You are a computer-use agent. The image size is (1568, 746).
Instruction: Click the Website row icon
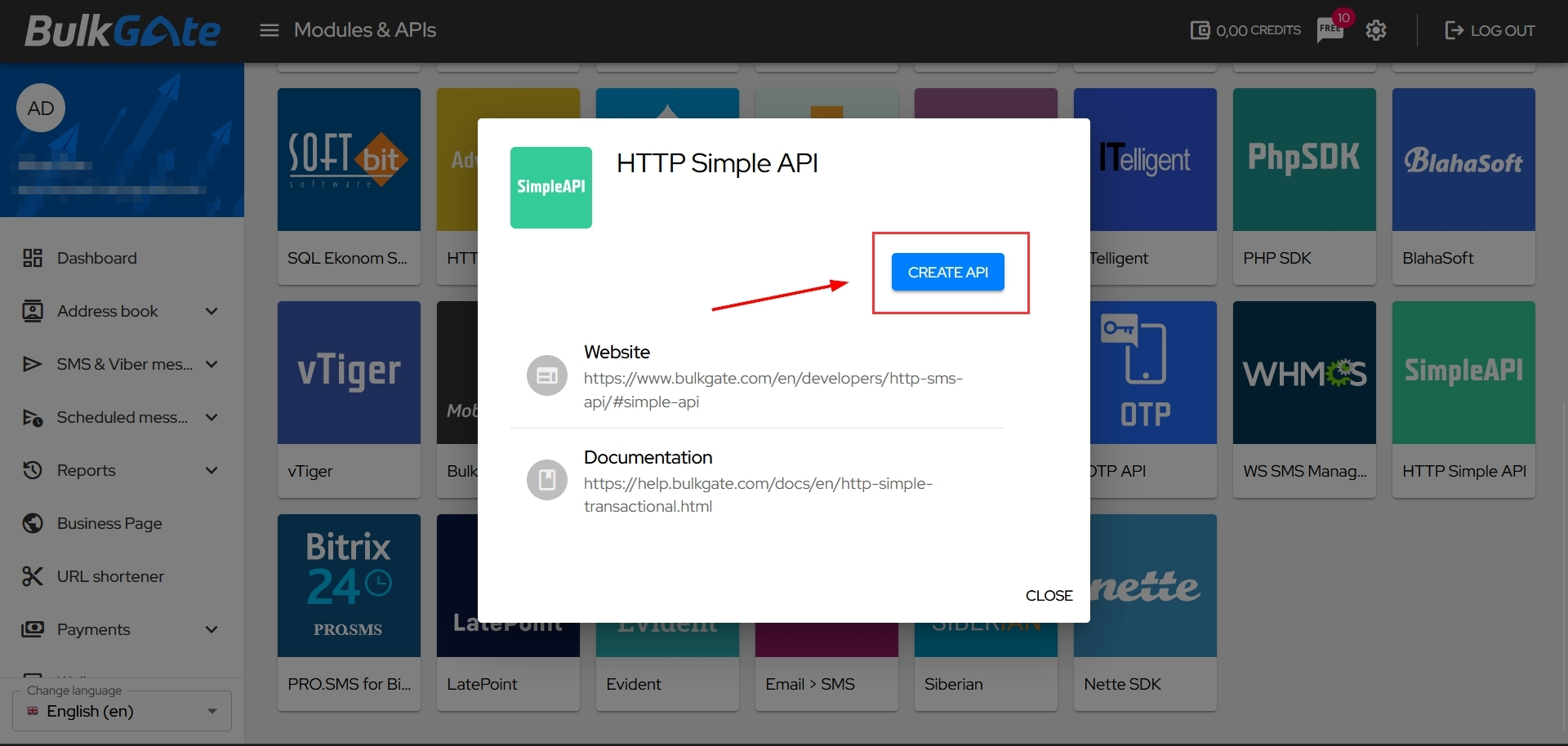tap(547, 375)
